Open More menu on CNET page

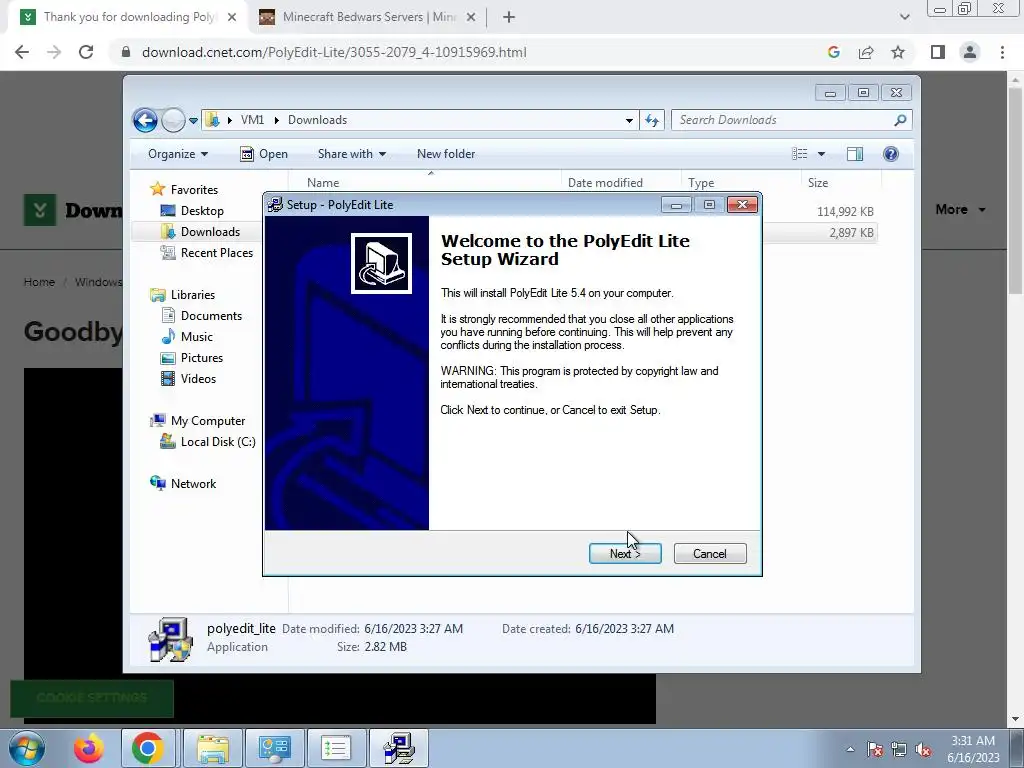point(960,210)
